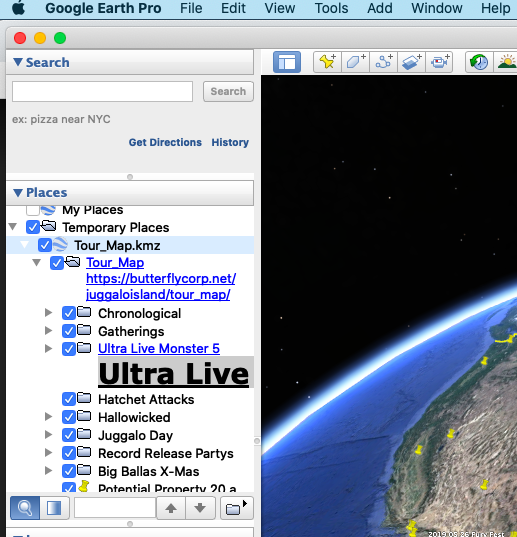This screenshot has width=517, height=537.
Task: Expand the Ultra Live Monster 5 folder
Action: (49, 348)
